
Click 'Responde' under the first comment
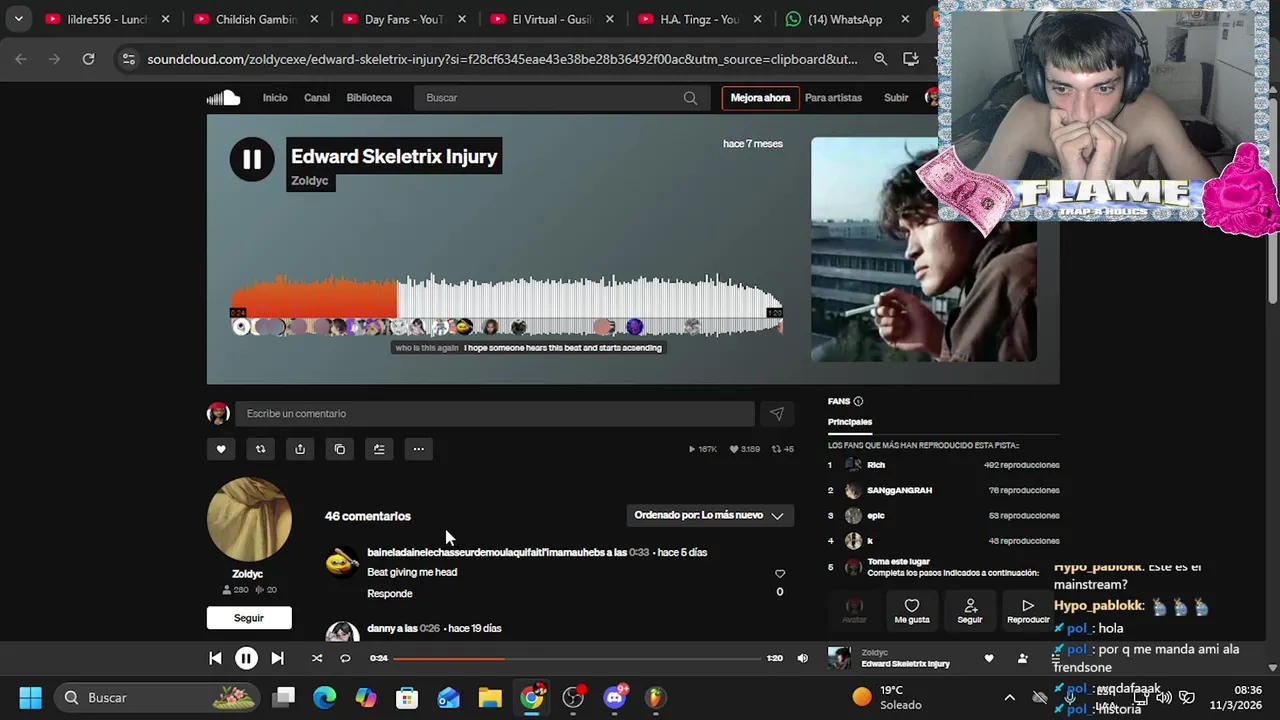click(390, 593)
